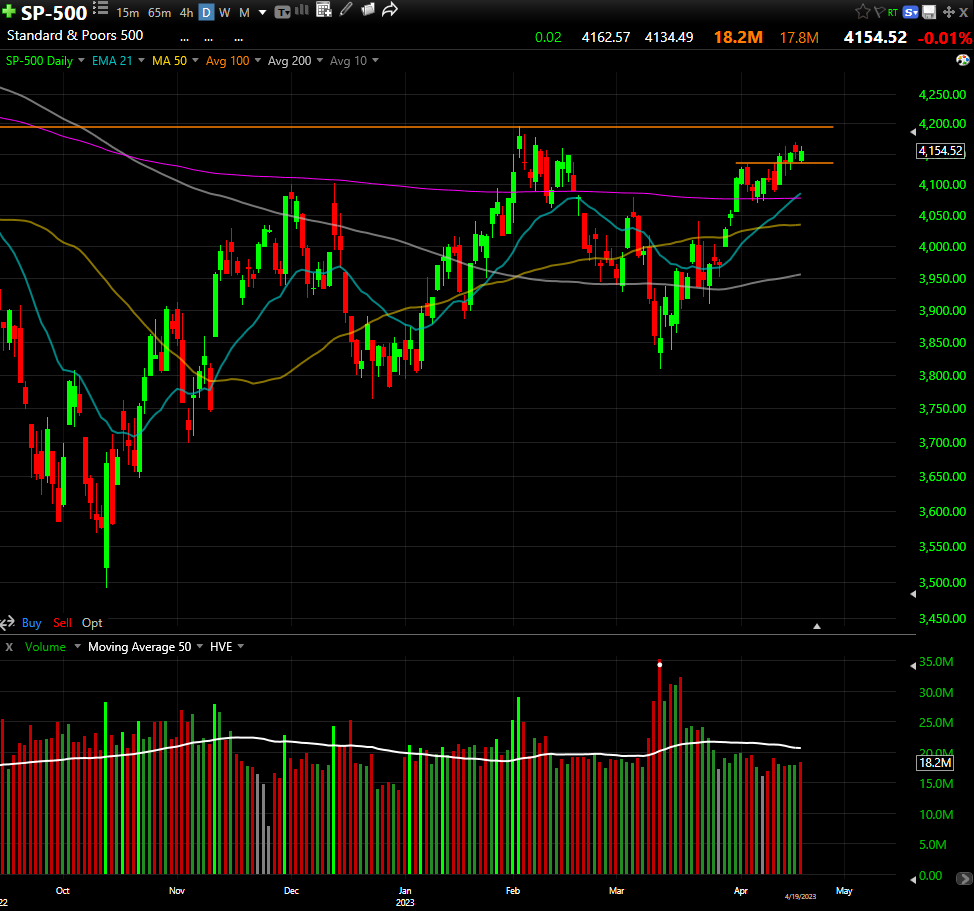Click the up triangle marker above volume pane
This screenshot has width=974, height=911.
(817, 626)
